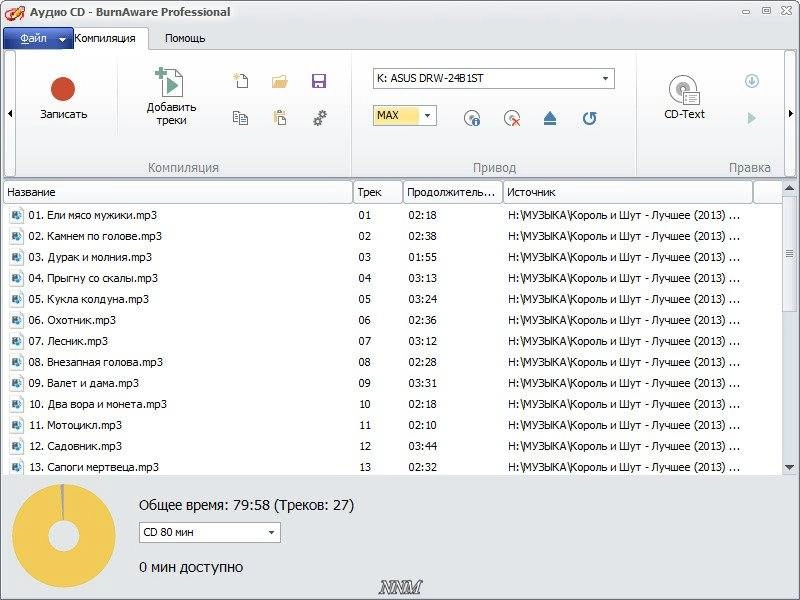
Task: Open the Помощь tab
Action: tap(185, 38)
